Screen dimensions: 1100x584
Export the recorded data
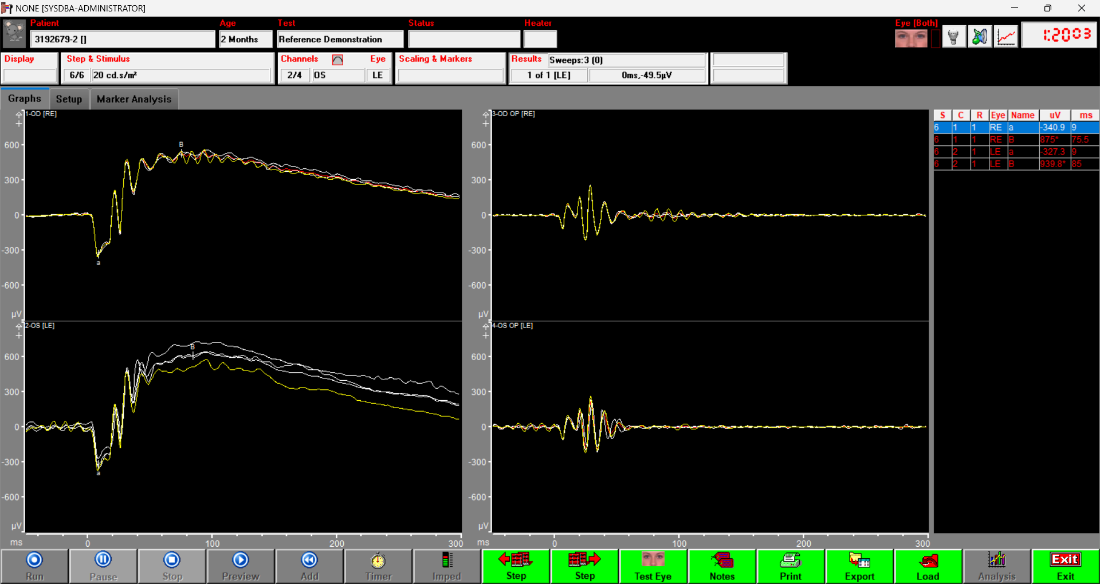pos(859,566)
